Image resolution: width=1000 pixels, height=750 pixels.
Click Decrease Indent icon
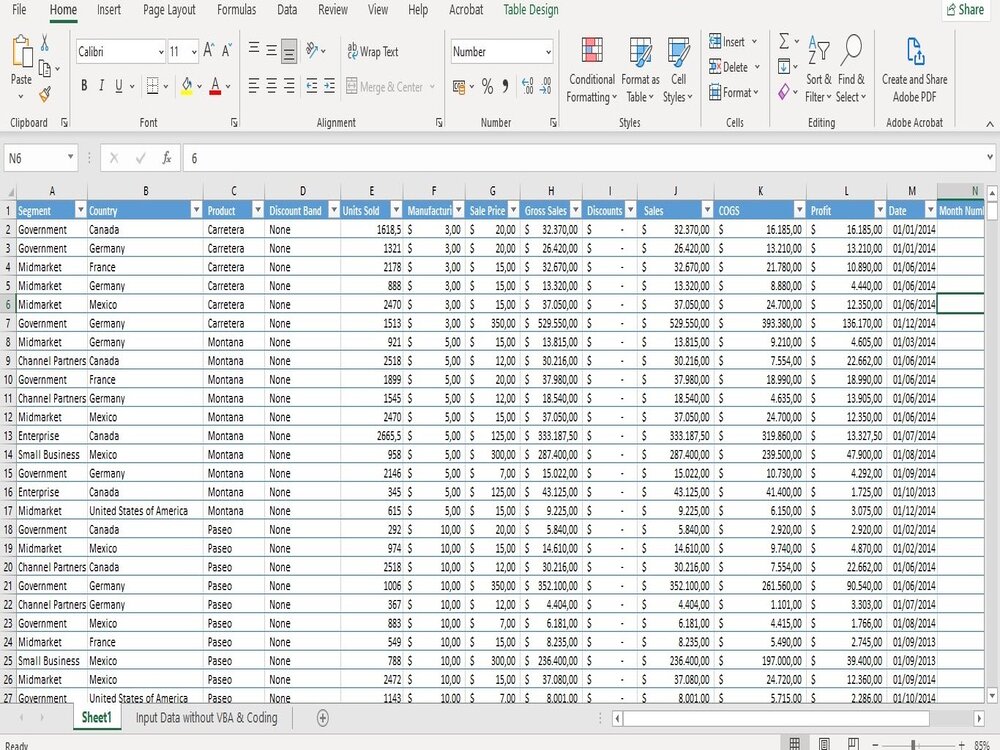(311, 85)
